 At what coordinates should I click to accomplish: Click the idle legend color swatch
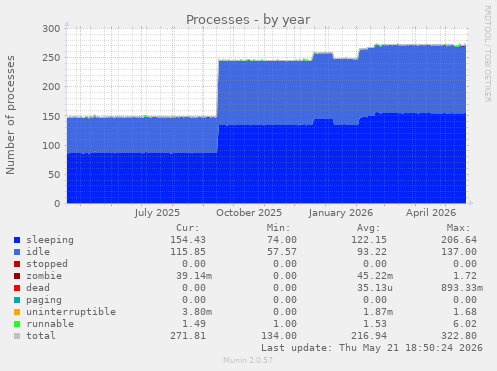pos(17,252)
